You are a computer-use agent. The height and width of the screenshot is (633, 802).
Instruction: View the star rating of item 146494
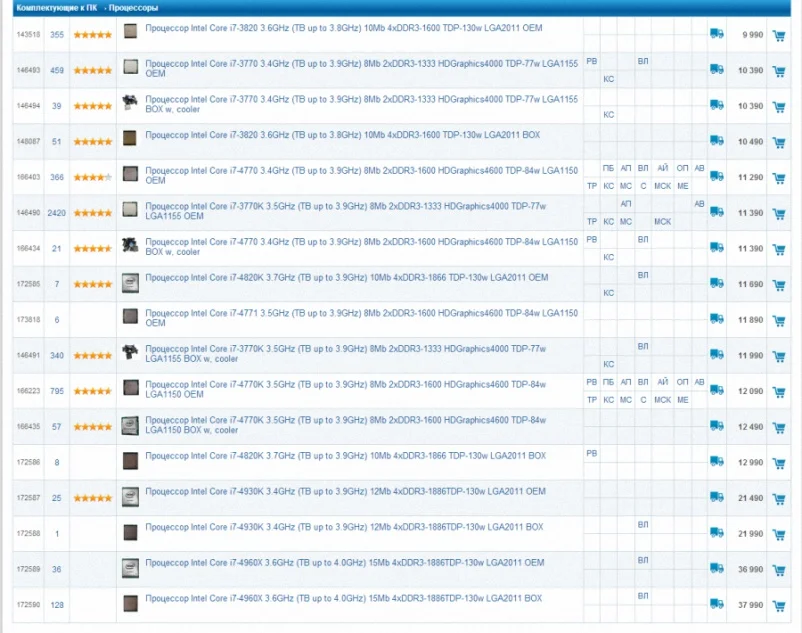click(93, 106)
